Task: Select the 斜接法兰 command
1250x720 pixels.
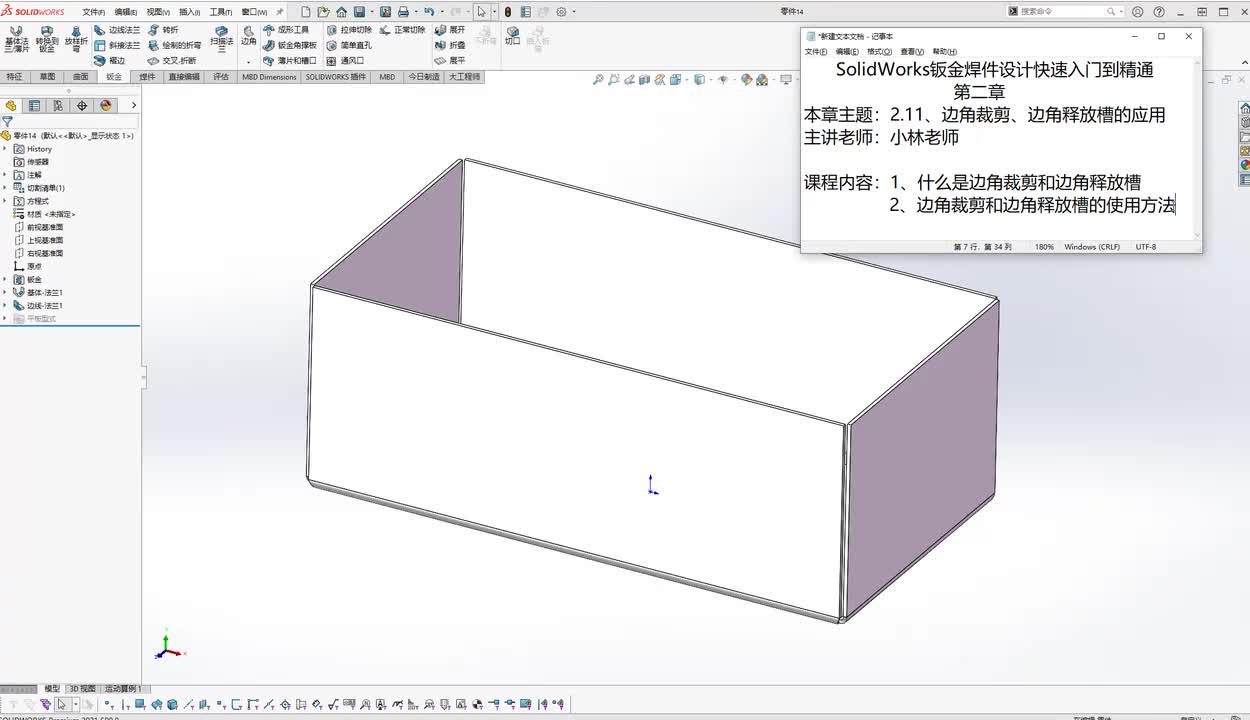Action: pyautogui.click(x=117, y=45)
